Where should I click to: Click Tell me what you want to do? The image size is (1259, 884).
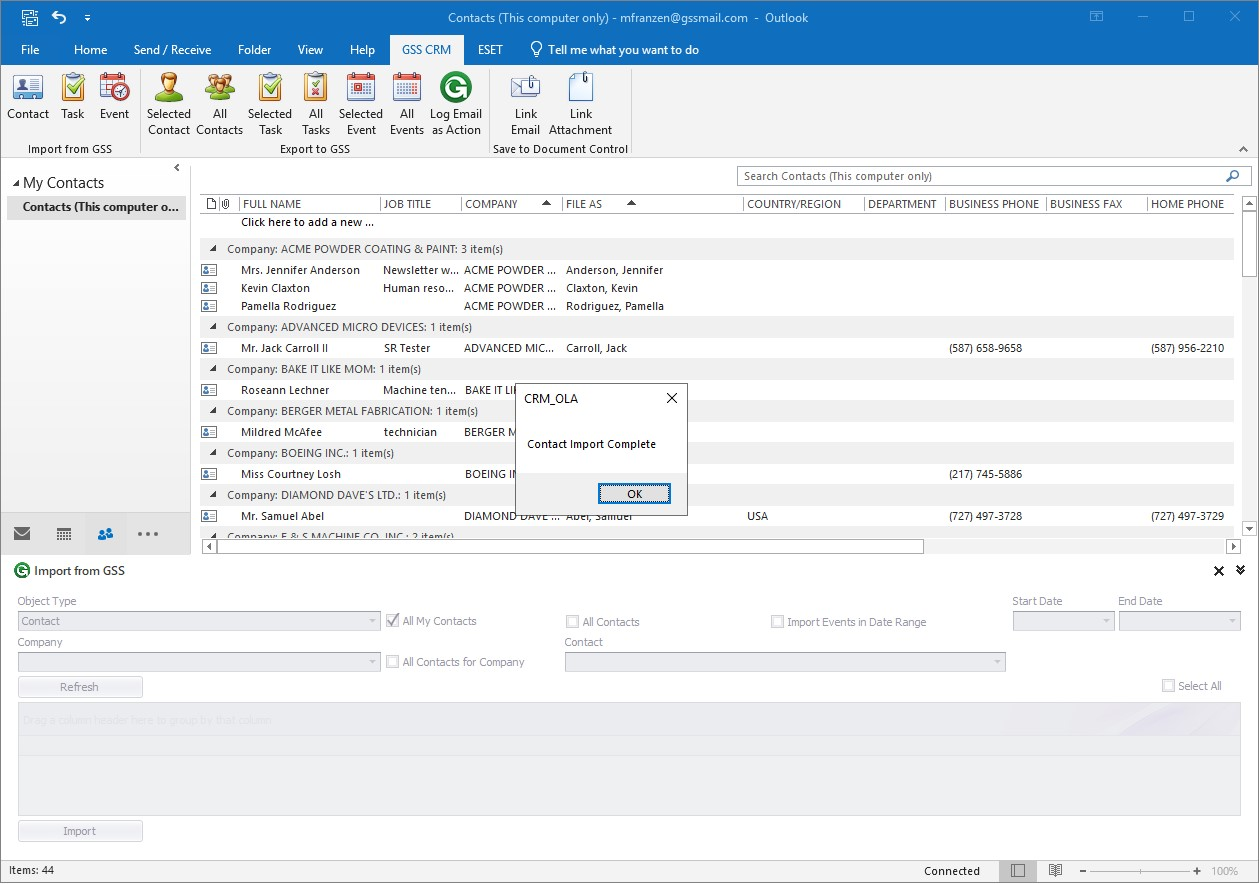[x=614, y=49]
